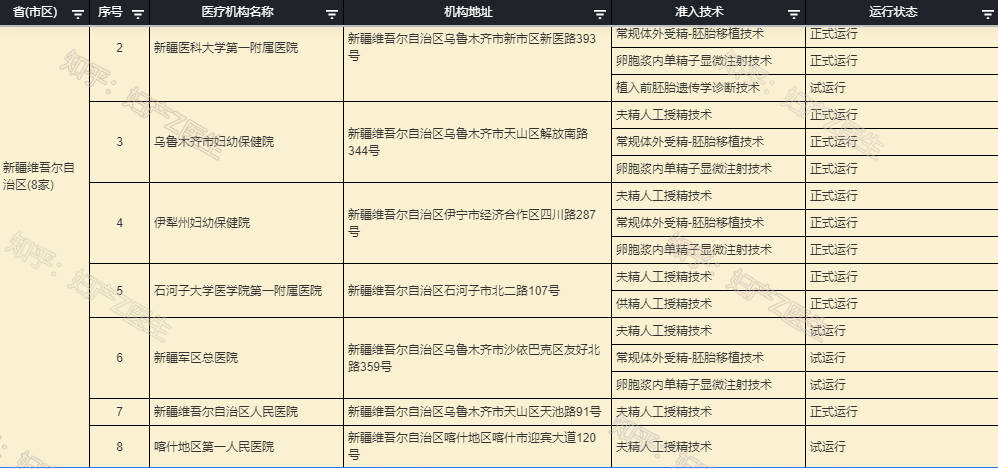This screenshot has height=469, width=998.
Task: Click 新疆维吾尔自治区人民医院 cell
Action: pyautogui.click(x=246, y=412)
